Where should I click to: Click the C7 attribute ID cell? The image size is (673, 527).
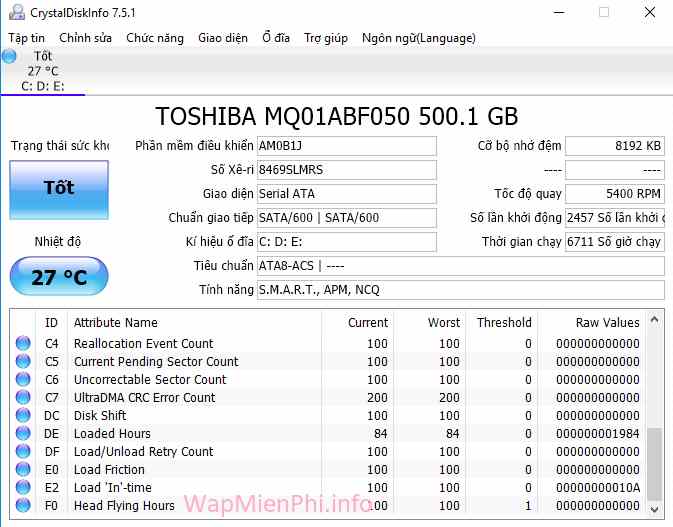[x=52, y=398]
